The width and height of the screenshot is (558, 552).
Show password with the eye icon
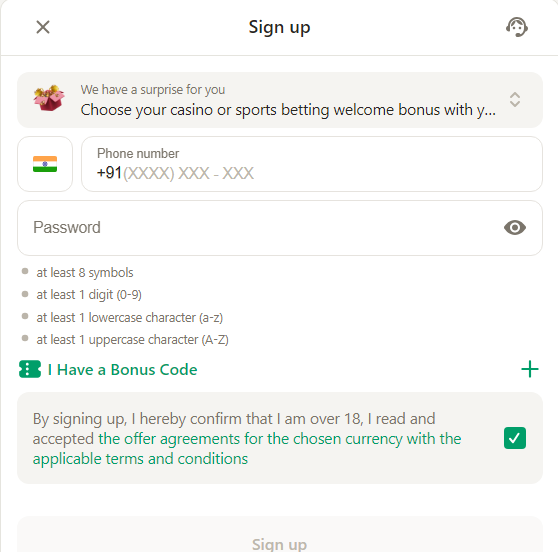[x=515, y=228]
